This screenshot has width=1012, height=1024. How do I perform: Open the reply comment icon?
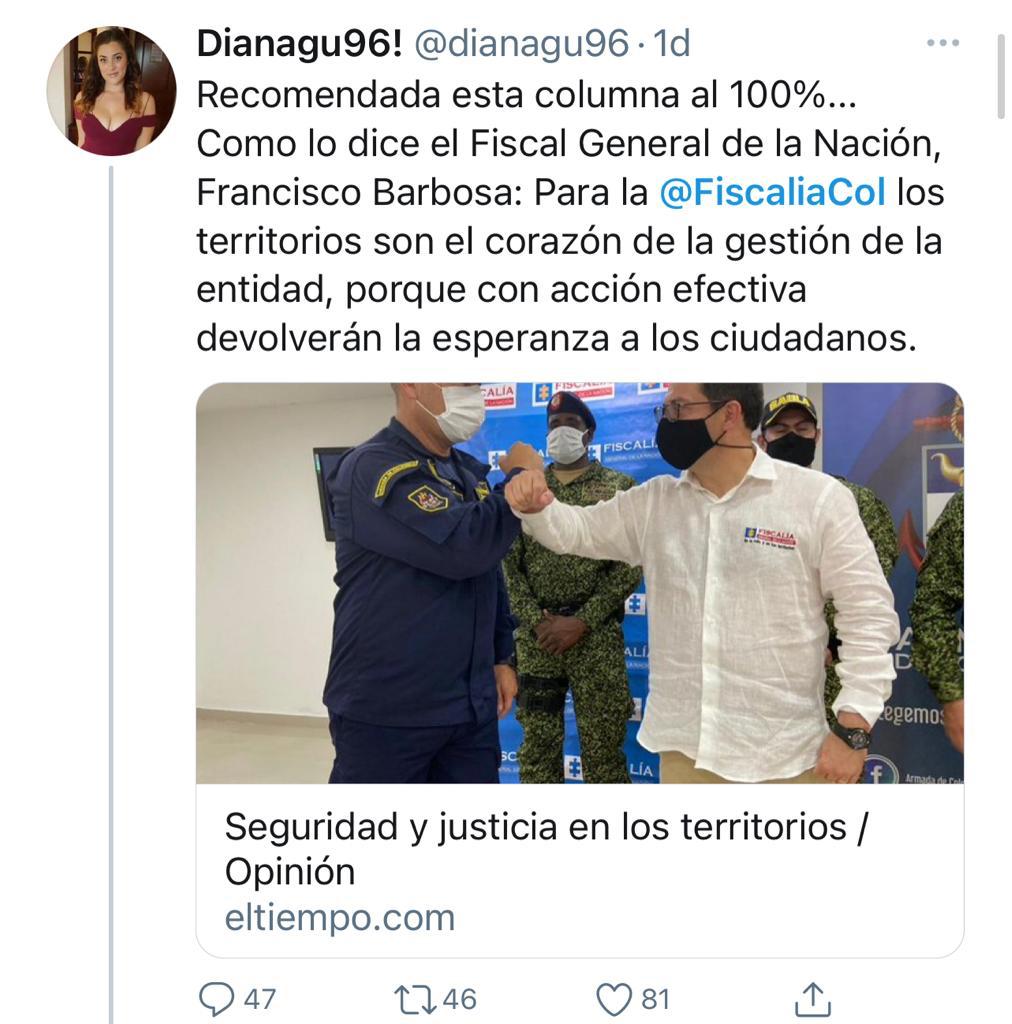pos(216,999)
